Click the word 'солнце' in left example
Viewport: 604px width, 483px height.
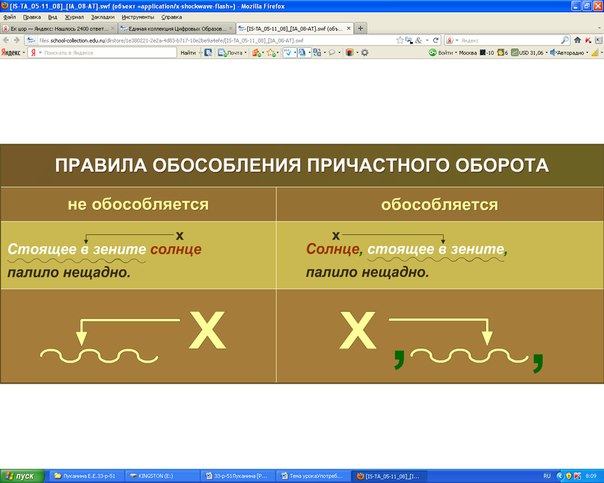[x=176, y=249]
